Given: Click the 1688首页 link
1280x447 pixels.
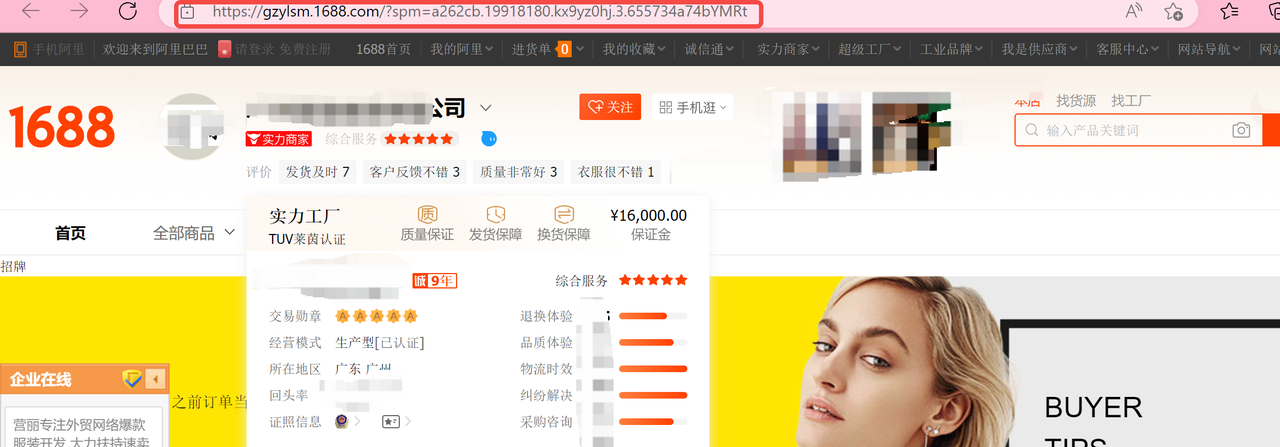Looking at the screenshot, I should point(384,49).
